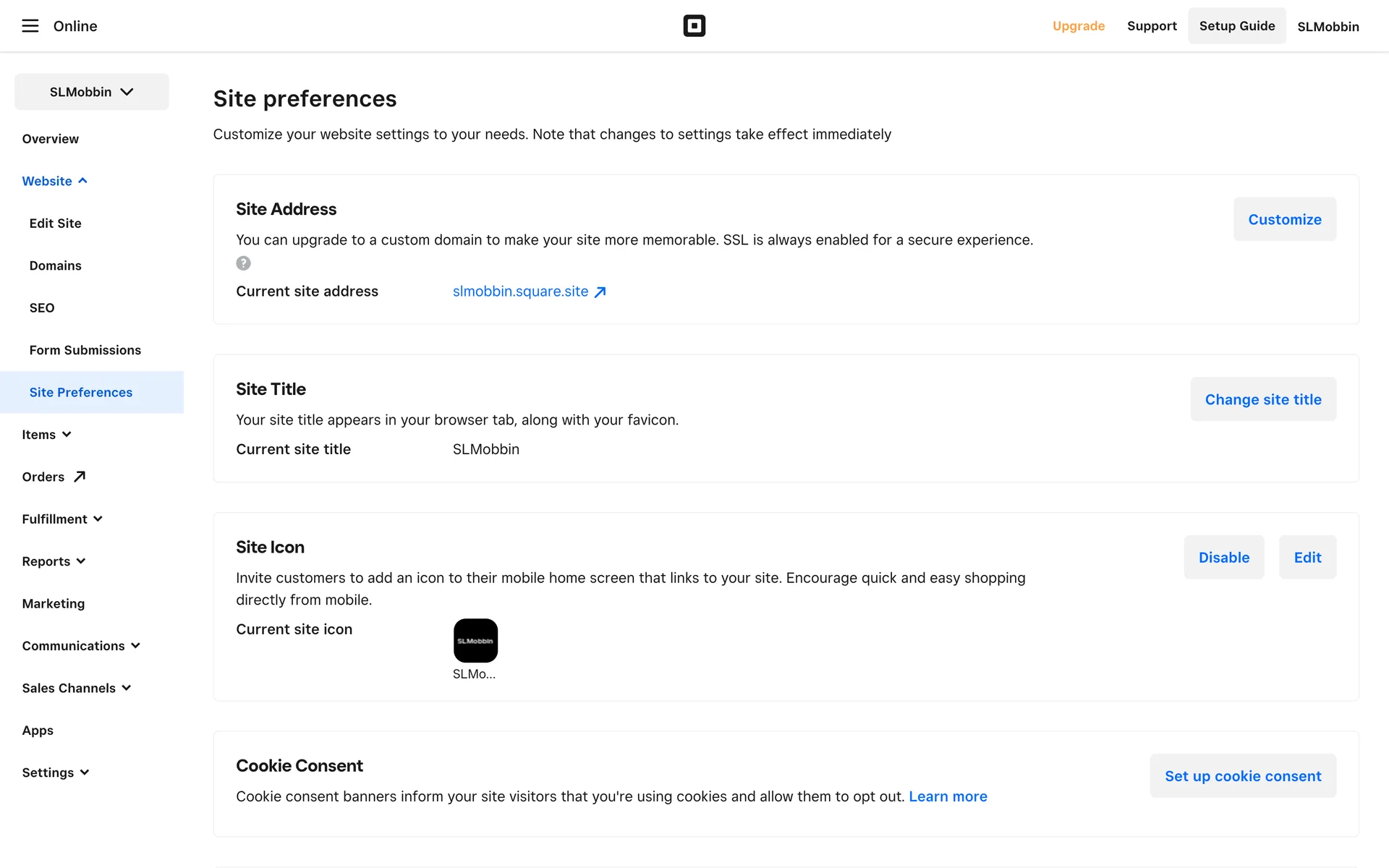
Task: Go to the Edit Site page
Action: pos(55,224)
